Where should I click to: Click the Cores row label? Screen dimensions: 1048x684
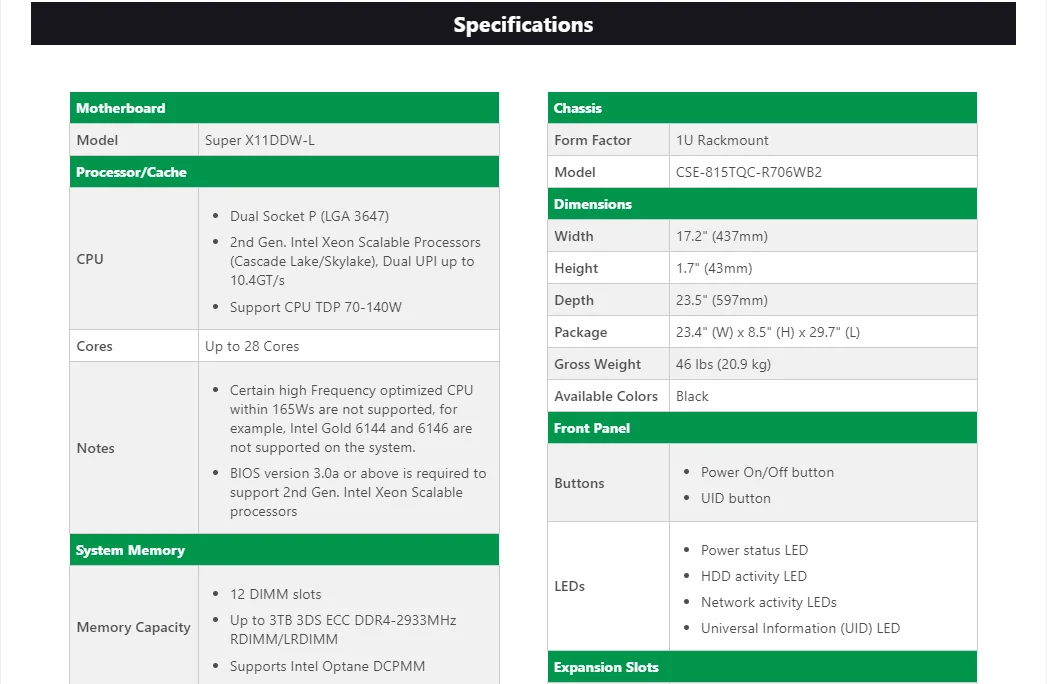[x=94, y=346]
